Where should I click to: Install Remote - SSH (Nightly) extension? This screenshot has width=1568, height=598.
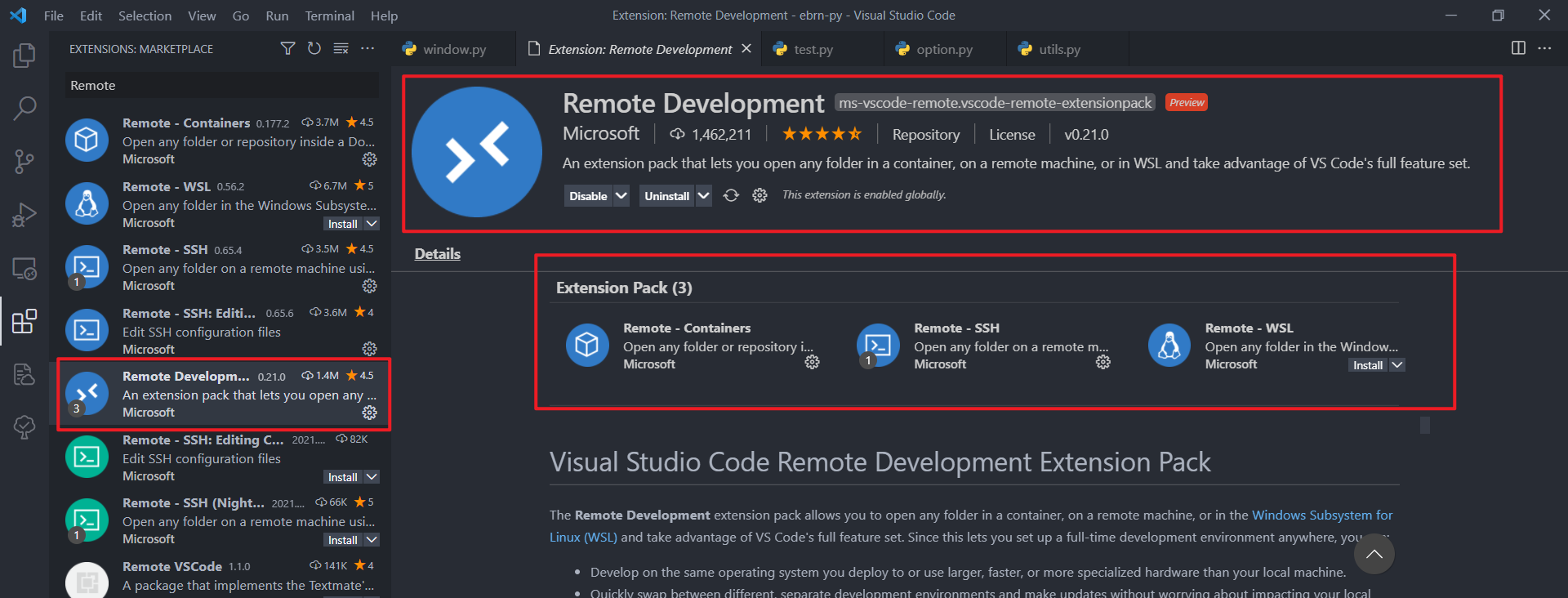click(x=343, y=540)
